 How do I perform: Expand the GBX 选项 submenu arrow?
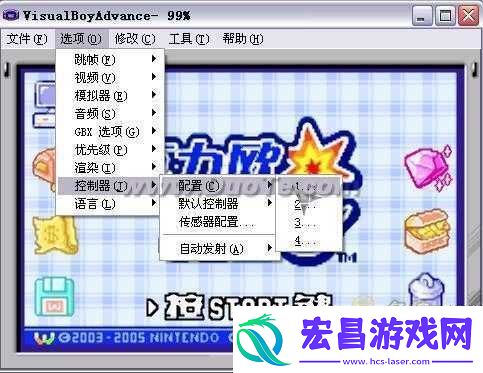click(x=154, y=131)
